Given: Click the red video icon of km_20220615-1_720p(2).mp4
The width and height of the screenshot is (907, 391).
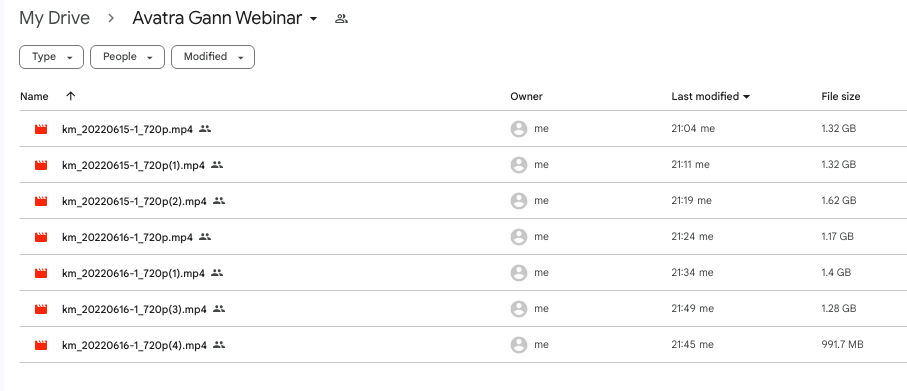Looking at the screenshot, I should pyautogui.click(x=40, y=201).
